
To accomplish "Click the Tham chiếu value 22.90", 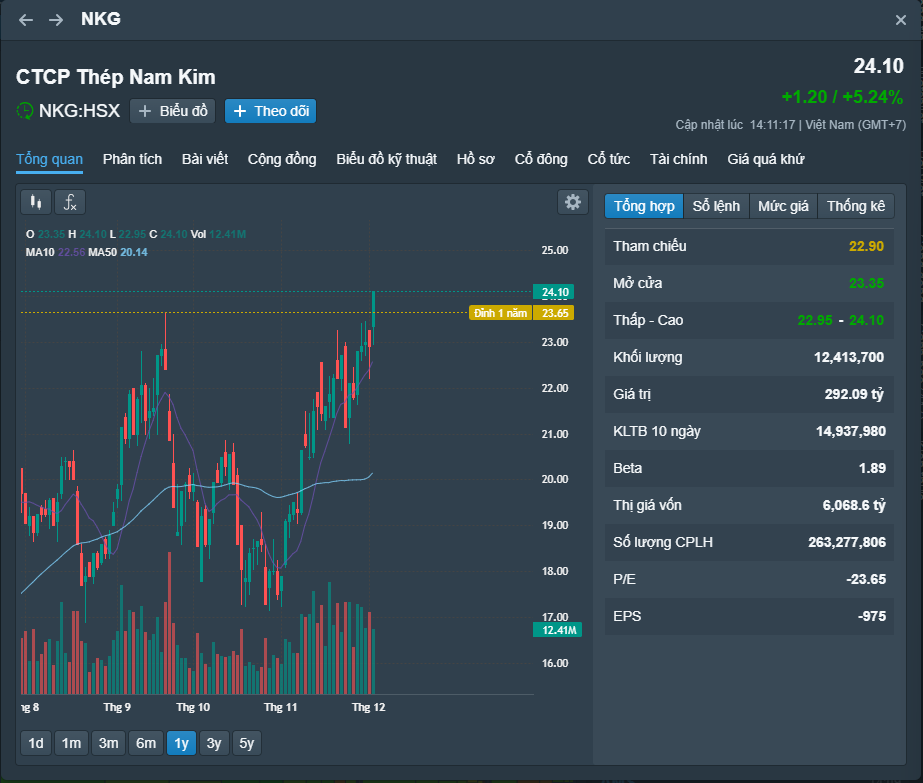I will (866, 246).
